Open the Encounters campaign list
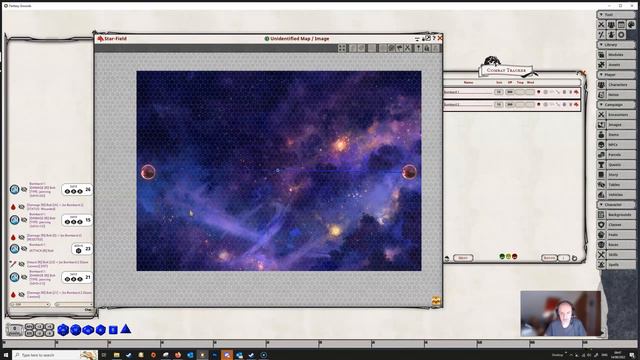The image size is (640, 360). 616,115
